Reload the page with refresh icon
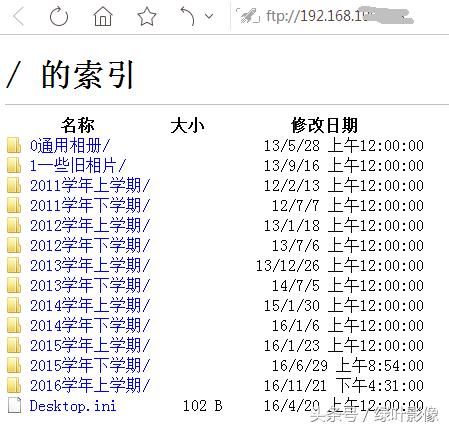The width and height of the screenshot is (449, 429). coord(59,16)
